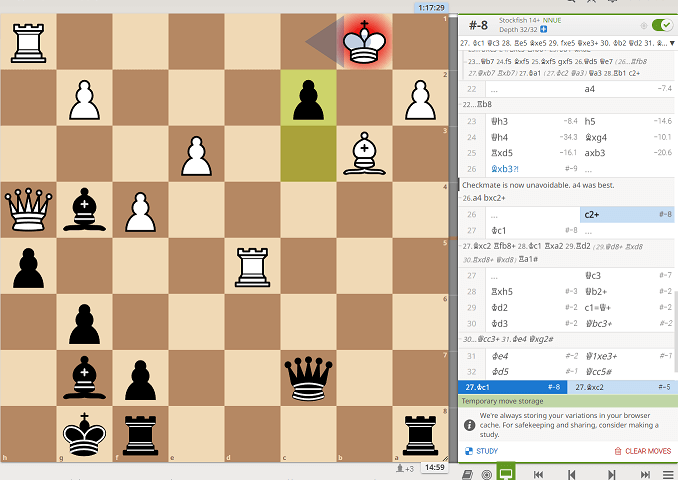This screenshot has height=480, width=678.
Task: Jump to the first move
Action: pos(538,474)
